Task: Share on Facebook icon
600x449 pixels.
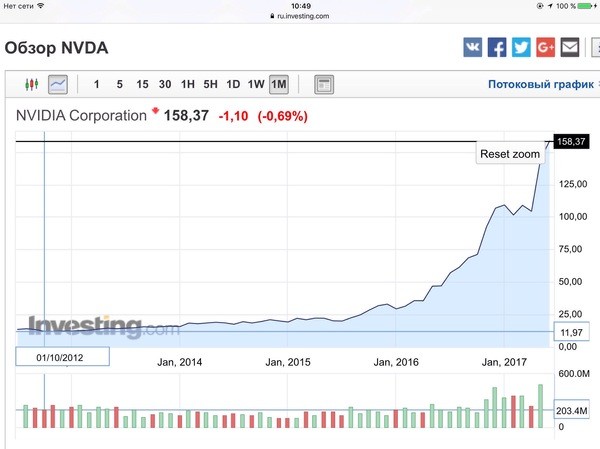Action: [x=497, y=47]
